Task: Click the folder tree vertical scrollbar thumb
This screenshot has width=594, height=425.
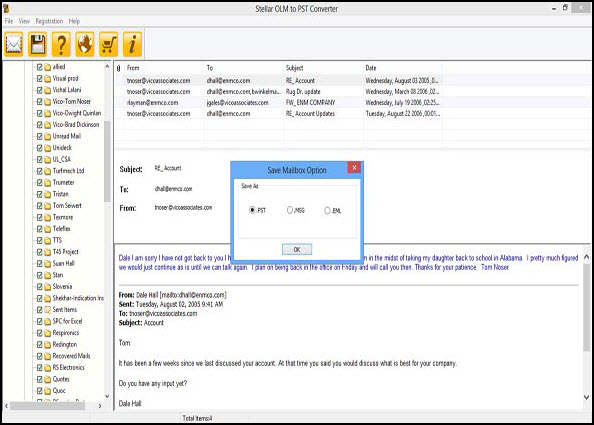Action: point(107,161)
